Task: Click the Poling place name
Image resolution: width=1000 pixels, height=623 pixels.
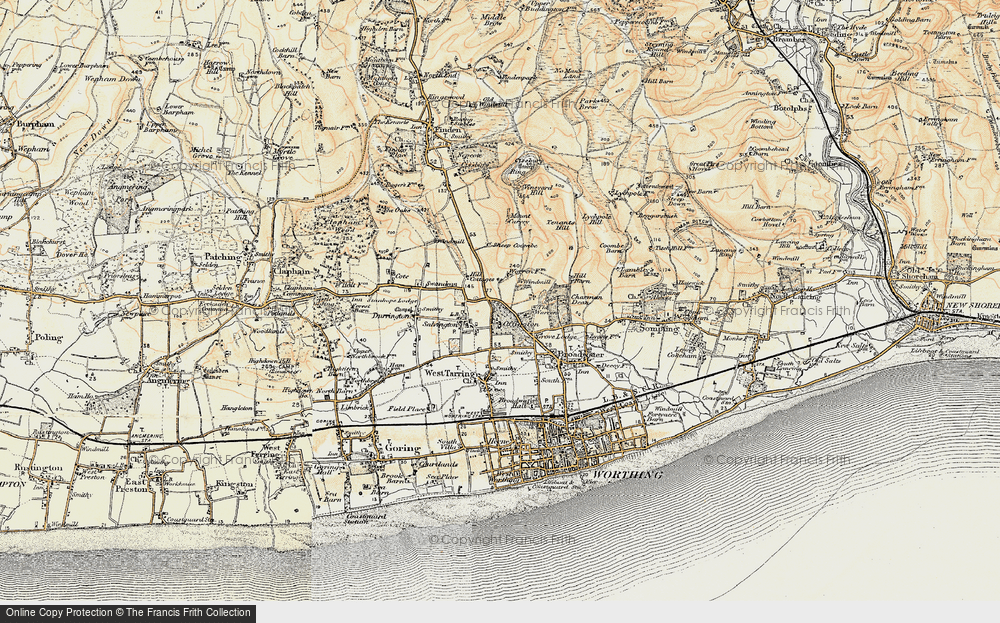Action: pyautogui.click(x=49, y=338)
